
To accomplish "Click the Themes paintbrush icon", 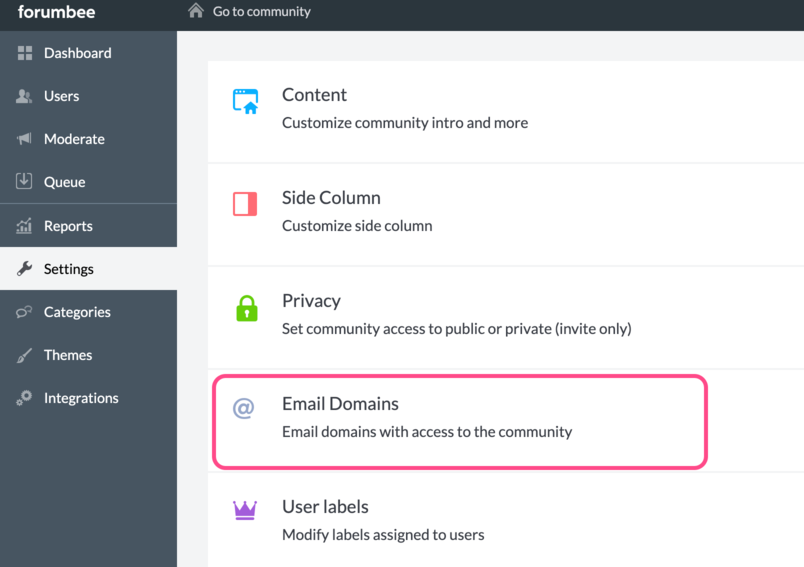I will [24, 355].
